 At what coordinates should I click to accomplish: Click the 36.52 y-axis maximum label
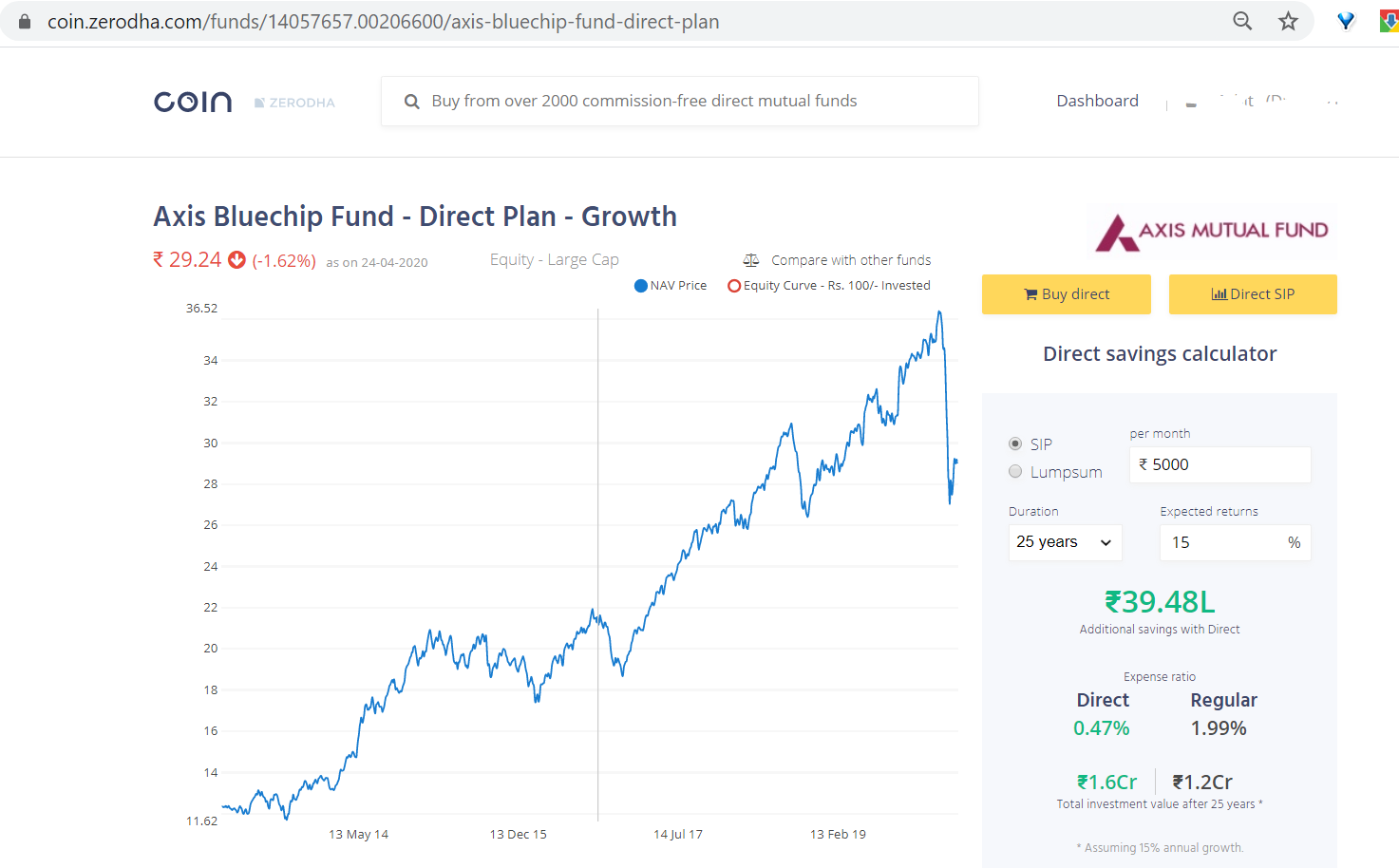click(x=201, y=309)
